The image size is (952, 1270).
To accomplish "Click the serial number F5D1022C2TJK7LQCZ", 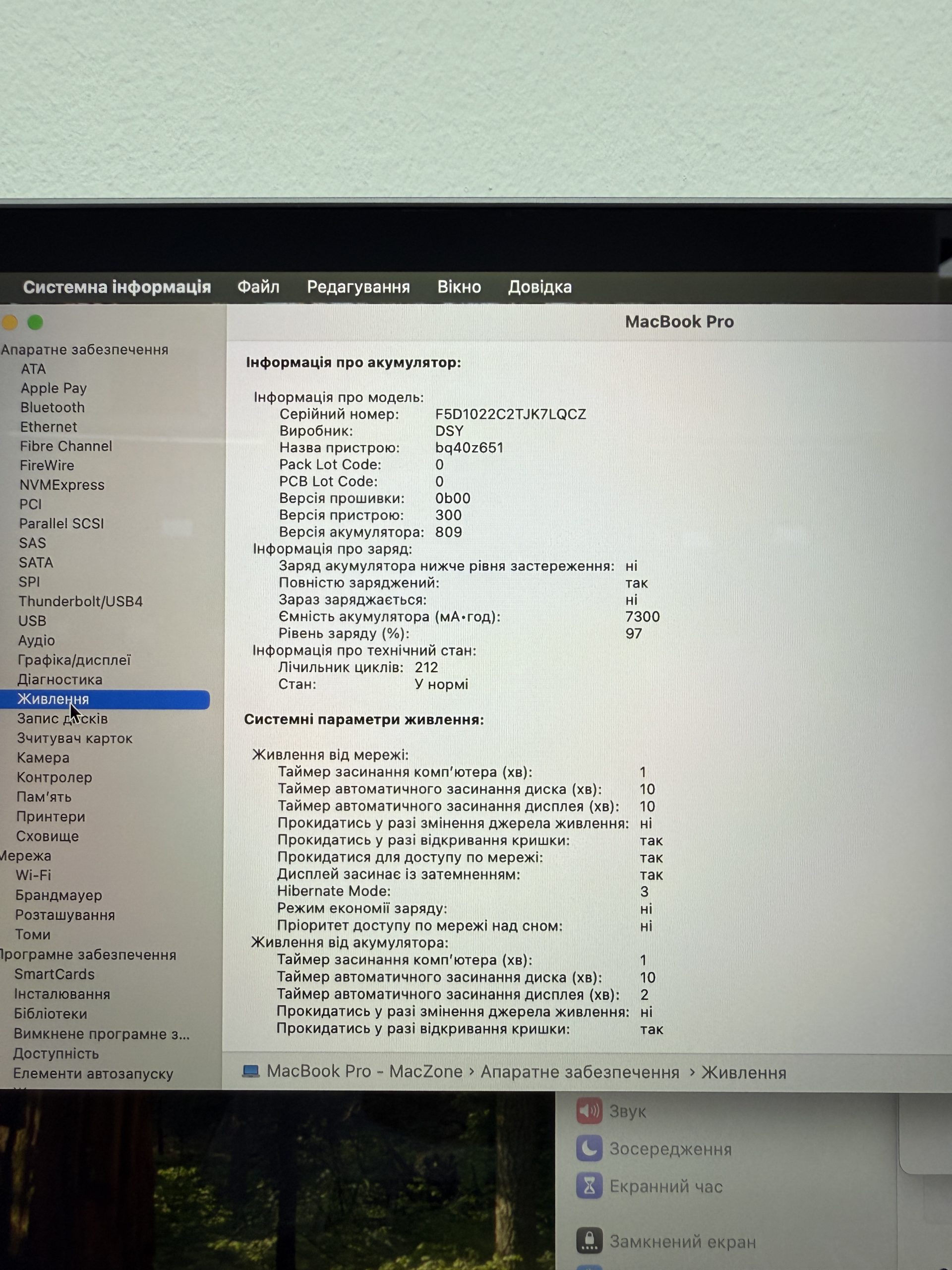I will pos(511,414).
